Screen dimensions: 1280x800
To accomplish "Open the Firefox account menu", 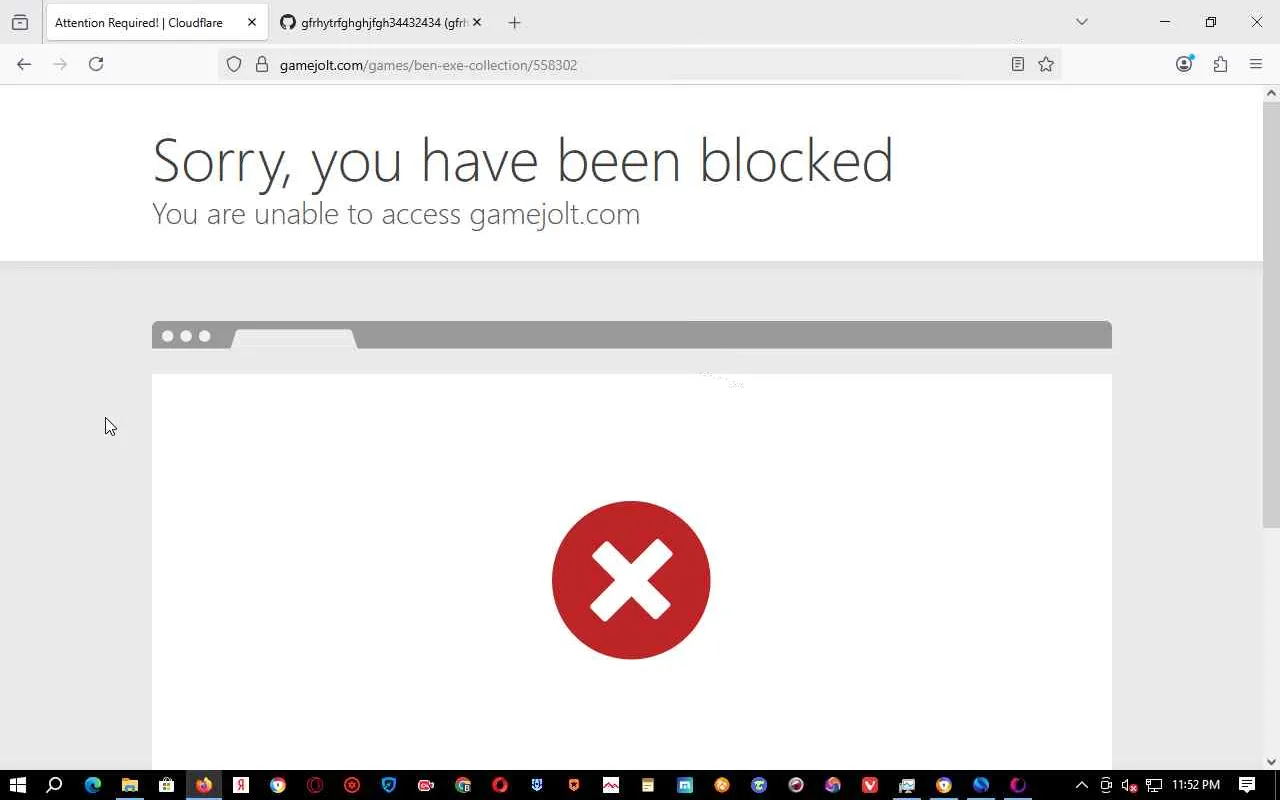I will coord(1184,64).
